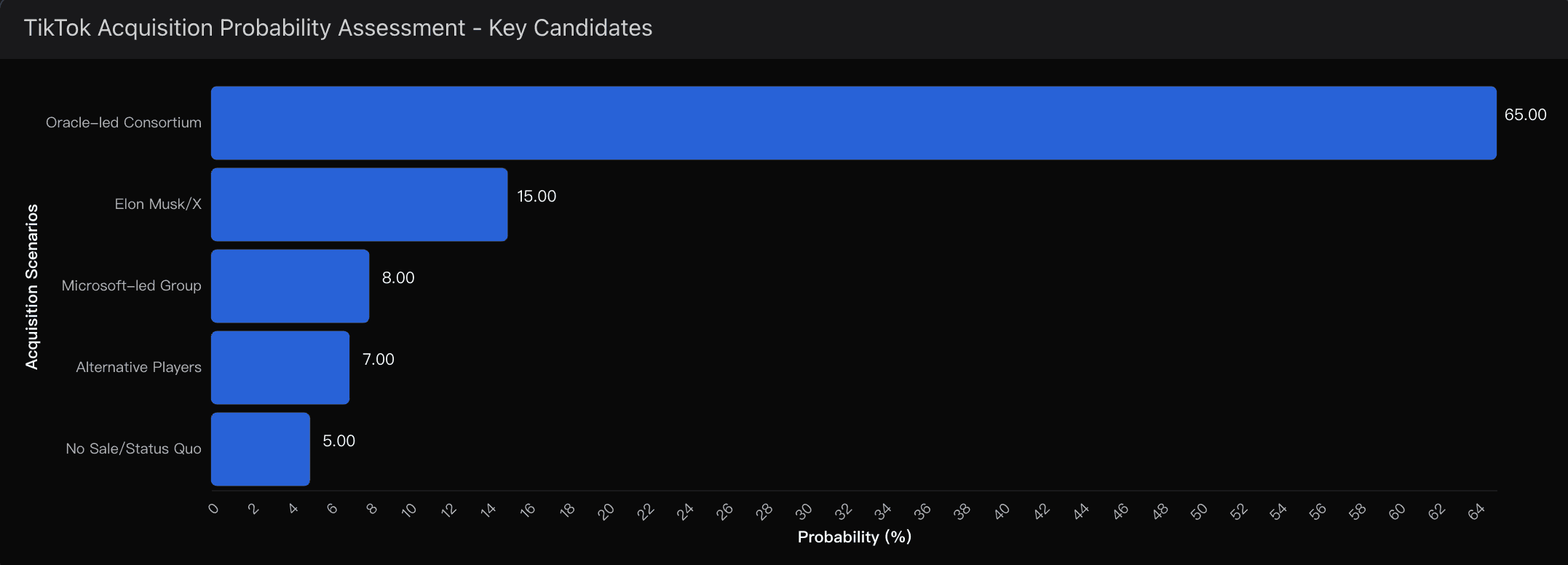Viewport: 1568px width, 565px height.
Task: Click the Probability (%) axis title
Action: (x=855, y=537)
